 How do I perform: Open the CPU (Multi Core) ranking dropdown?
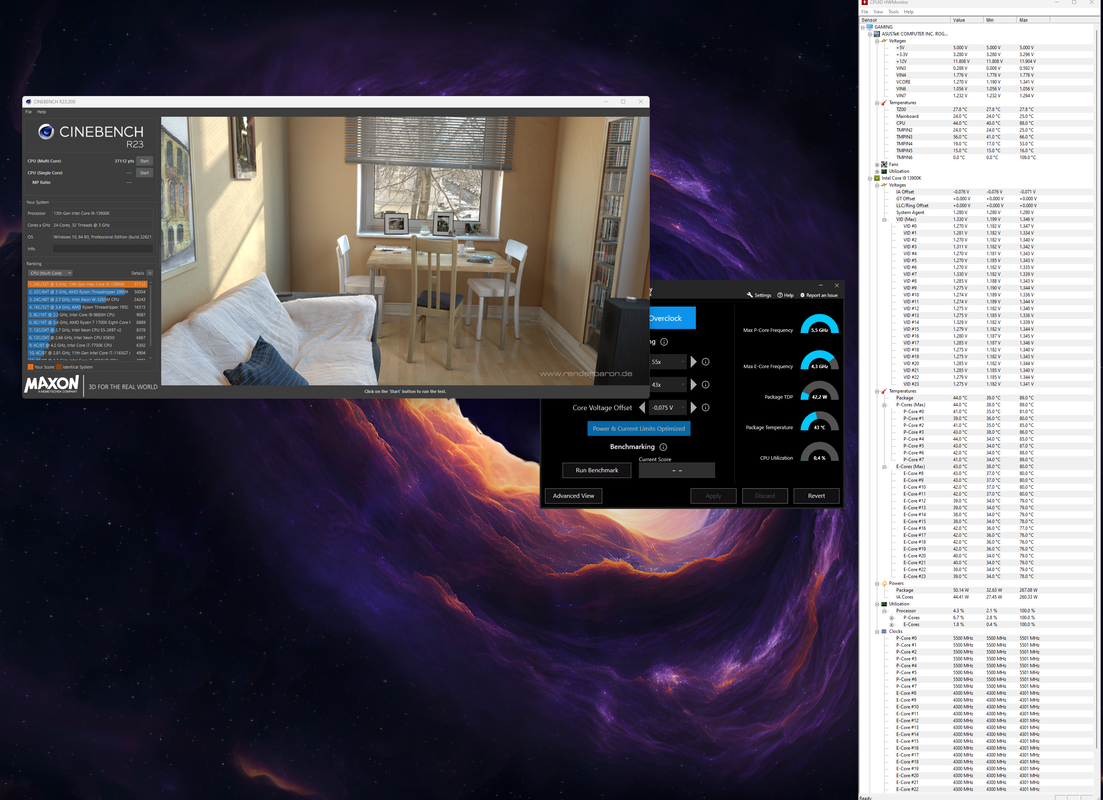click(50, 273)
